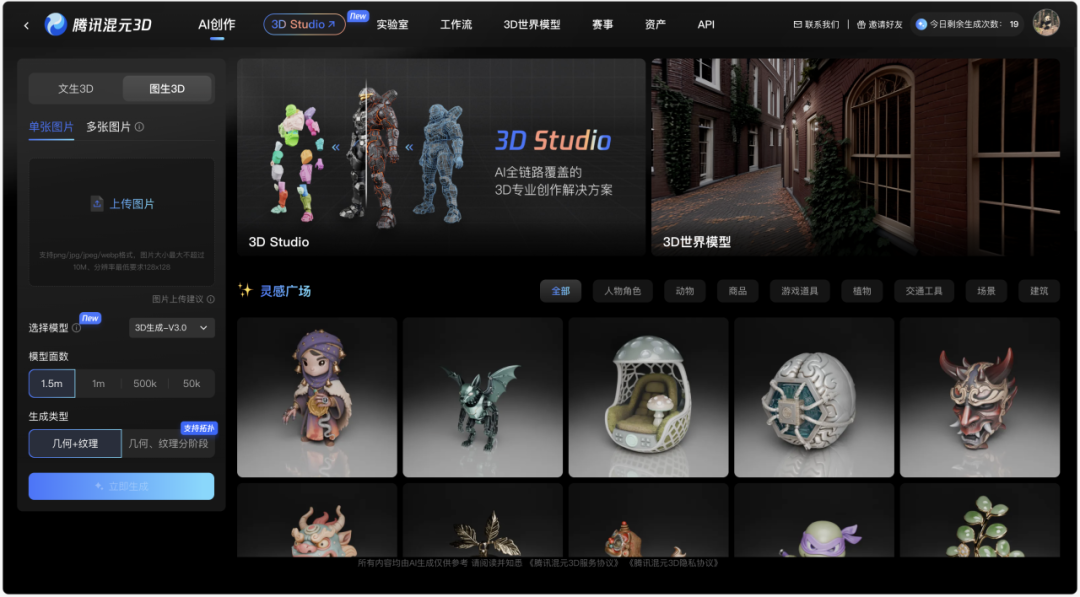Switch to 图生3D mode
Screen dimensions: 1080x597
167,89
